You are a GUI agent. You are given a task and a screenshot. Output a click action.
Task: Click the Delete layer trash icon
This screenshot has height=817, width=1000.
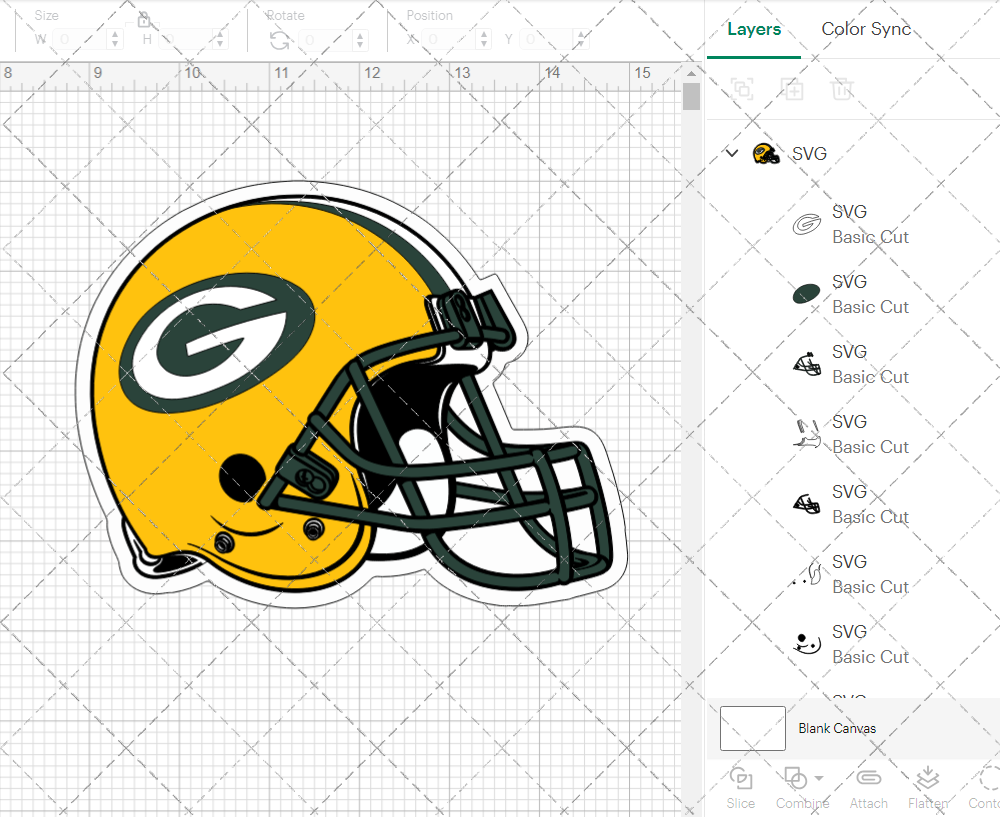coord(842,89)
